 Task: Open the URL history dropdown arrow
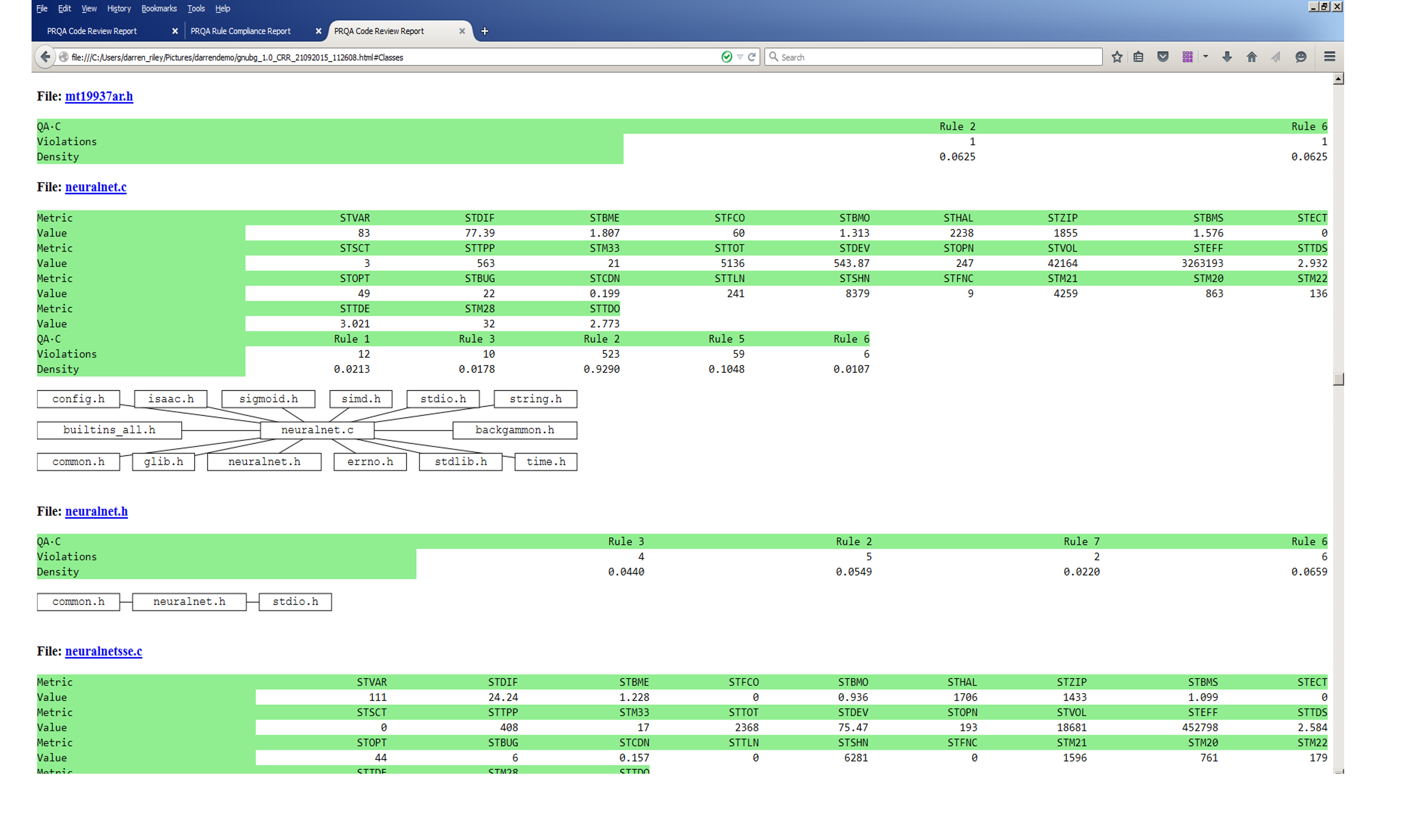[740, 57]
